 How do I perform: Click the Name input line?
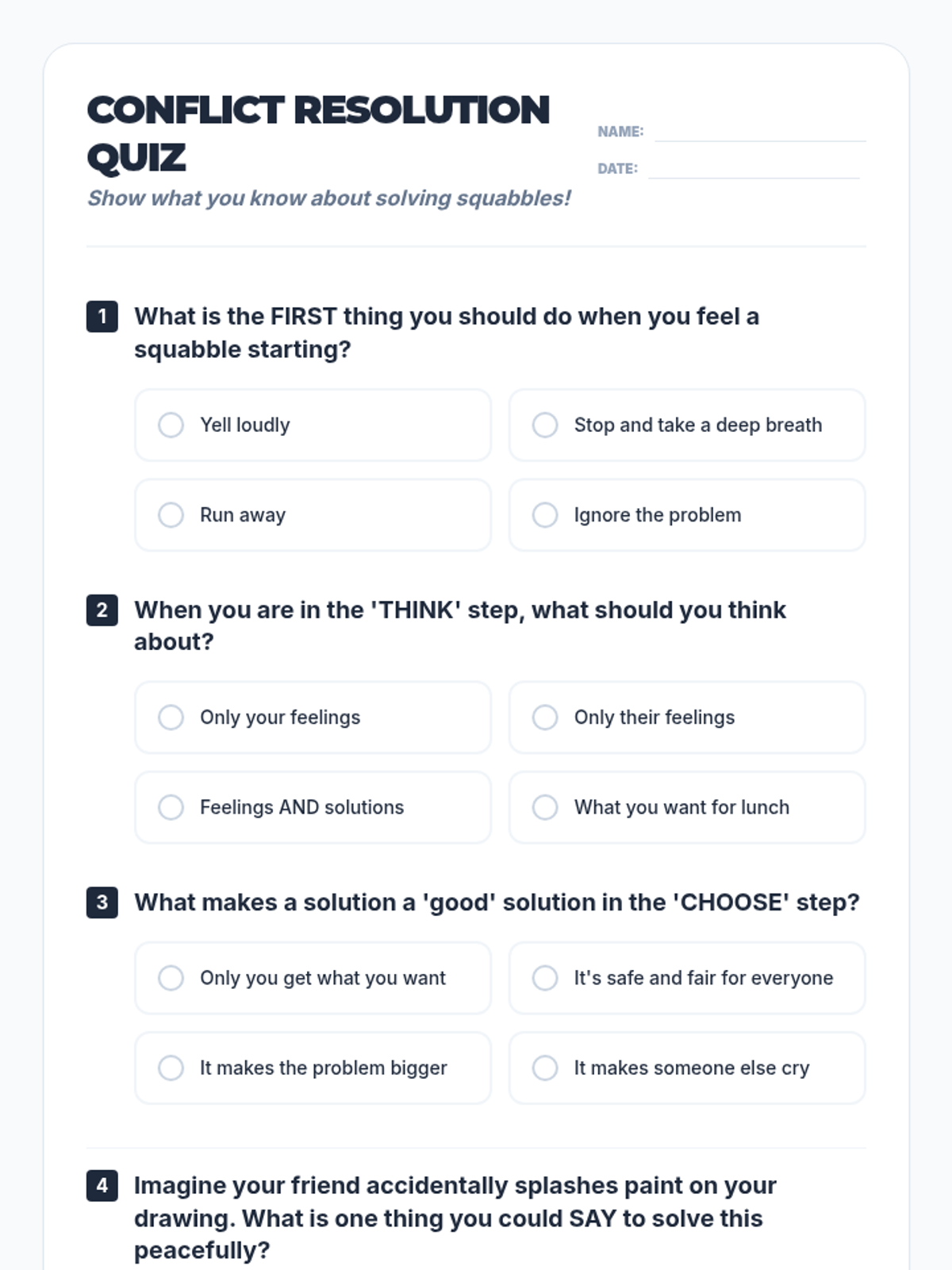click(759, 132)
